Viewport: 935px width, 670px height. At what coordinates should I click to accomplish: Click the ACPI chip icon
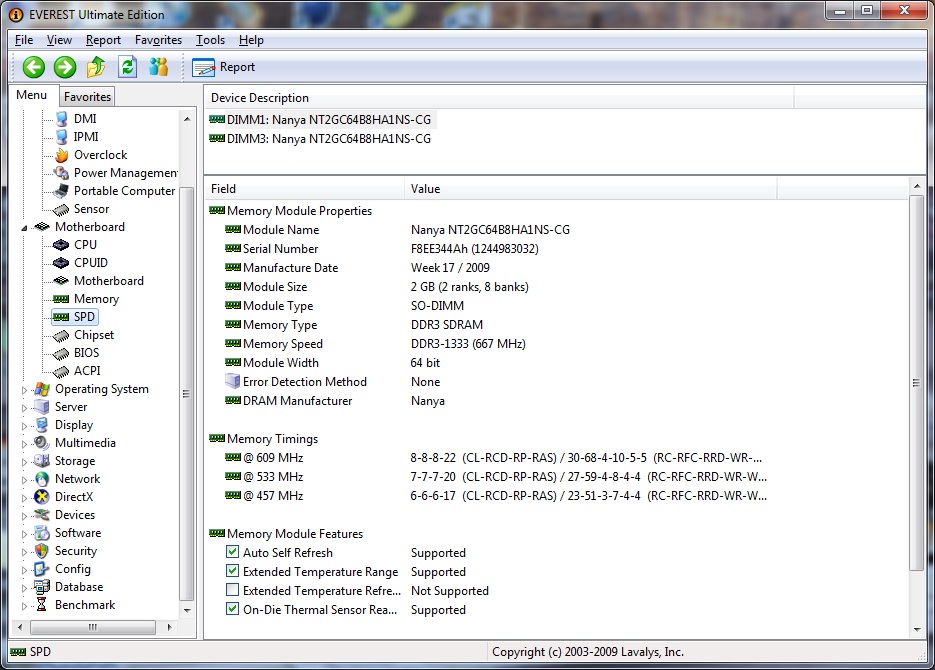[61, 372]
